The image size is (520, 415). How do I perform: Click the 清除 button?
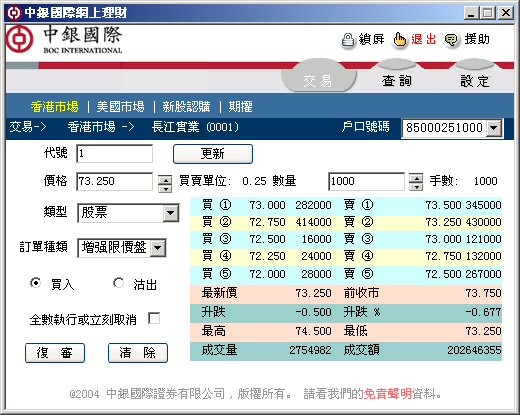(x=138, y=353)
